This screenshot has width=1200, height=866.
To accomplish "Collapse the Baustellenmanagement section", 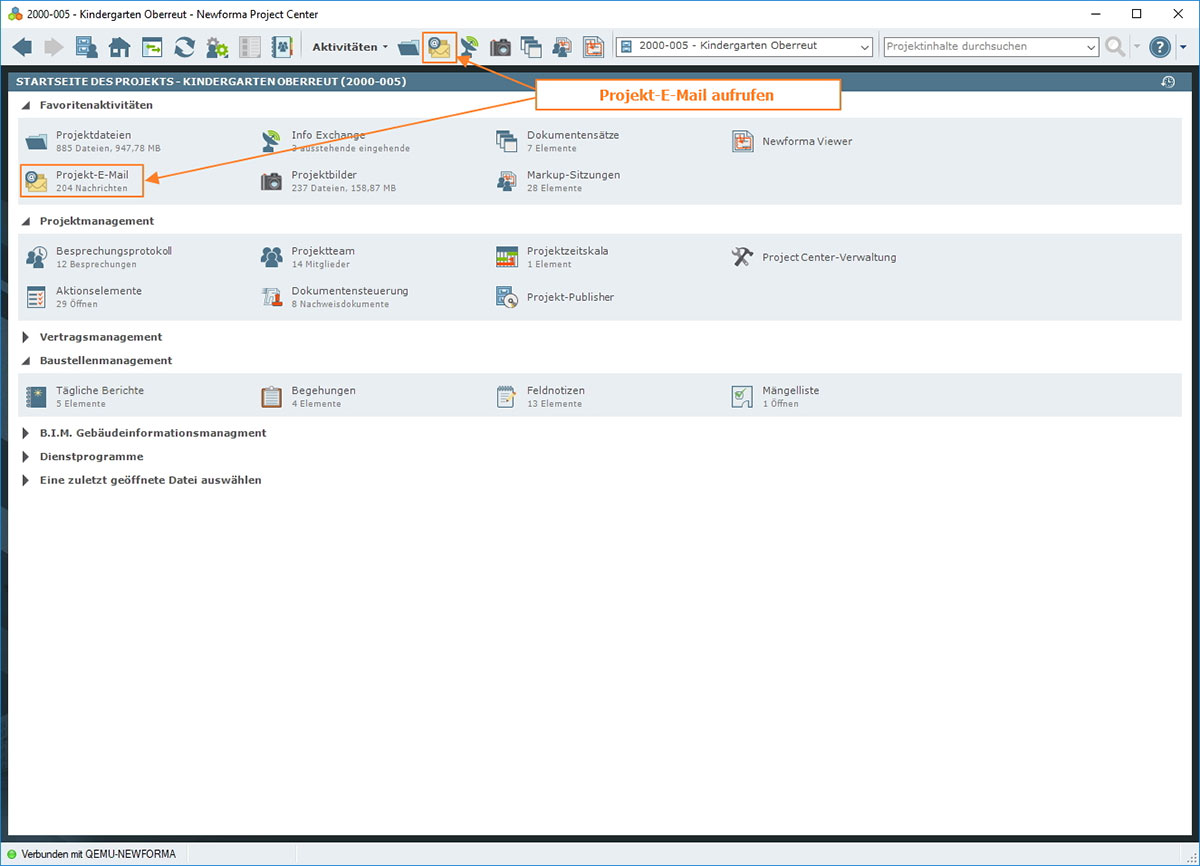I will pos(26,360).
